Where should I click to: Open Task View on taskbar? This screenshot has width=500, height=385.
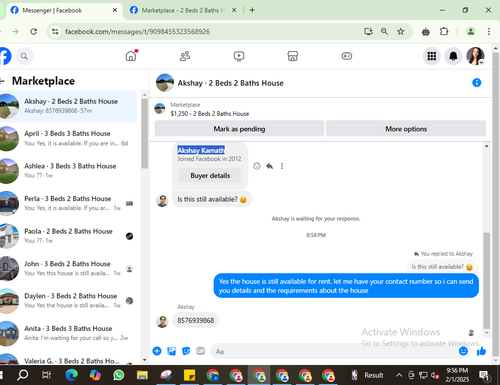46,375
